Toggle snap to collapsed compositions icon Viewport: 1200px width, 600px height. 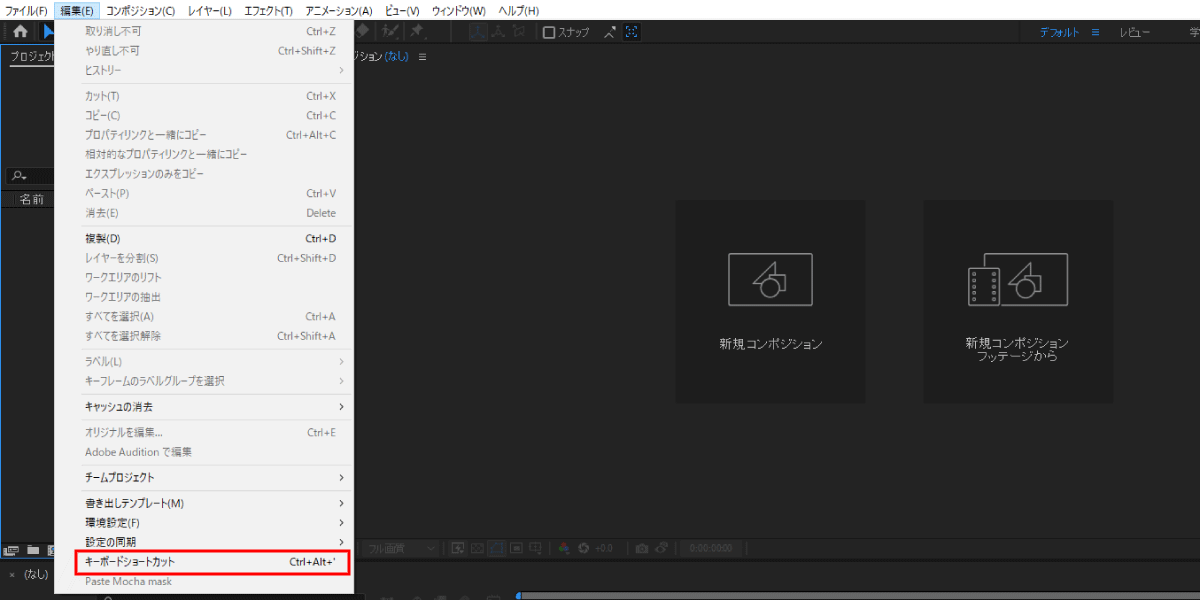[631, 32]
